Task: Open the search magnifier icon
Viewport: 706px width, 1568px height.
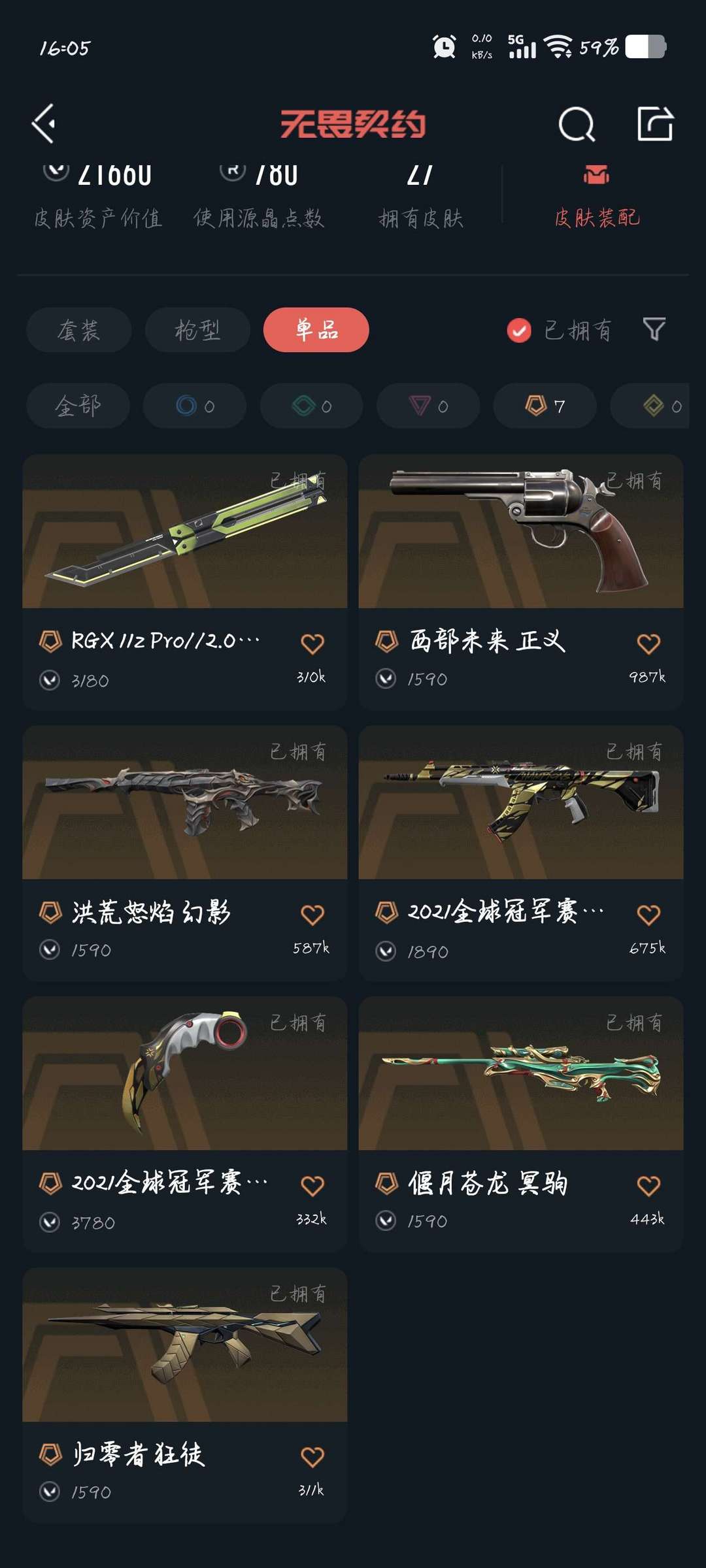Action: [x=577, y=124]
